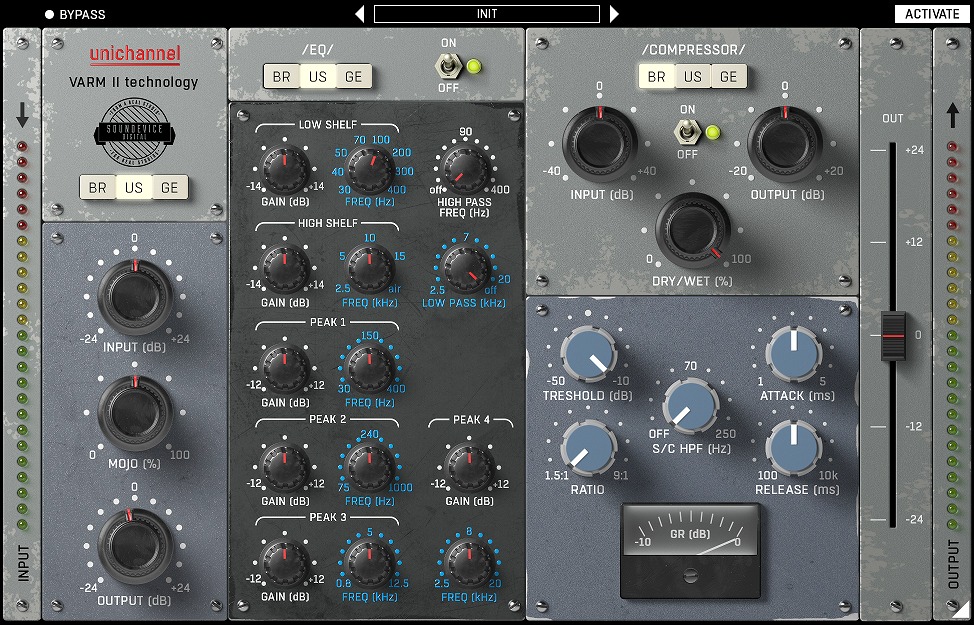Click the ACTIVATE button
The height and width of the screenshot is (625, 974).
tap(931, 14)
